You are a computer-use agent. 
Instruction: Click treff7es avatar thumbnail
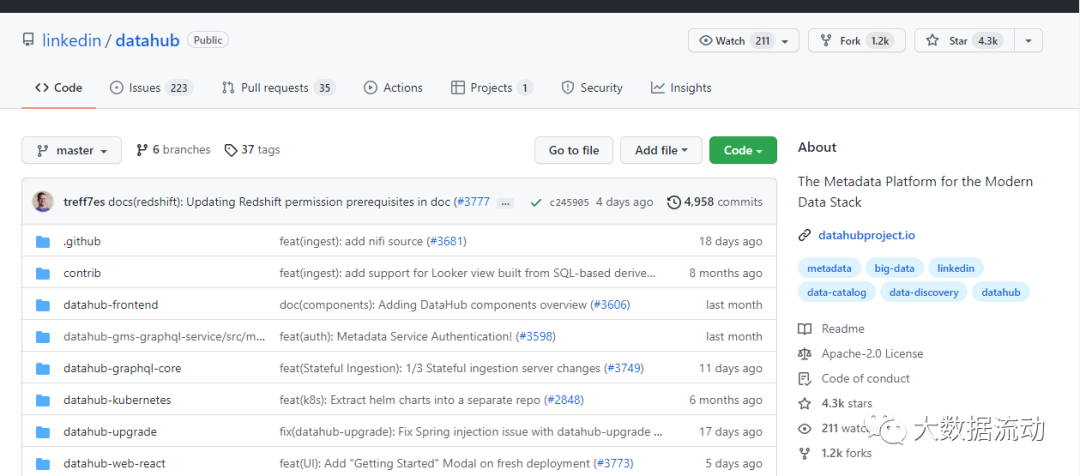point(43,202)
